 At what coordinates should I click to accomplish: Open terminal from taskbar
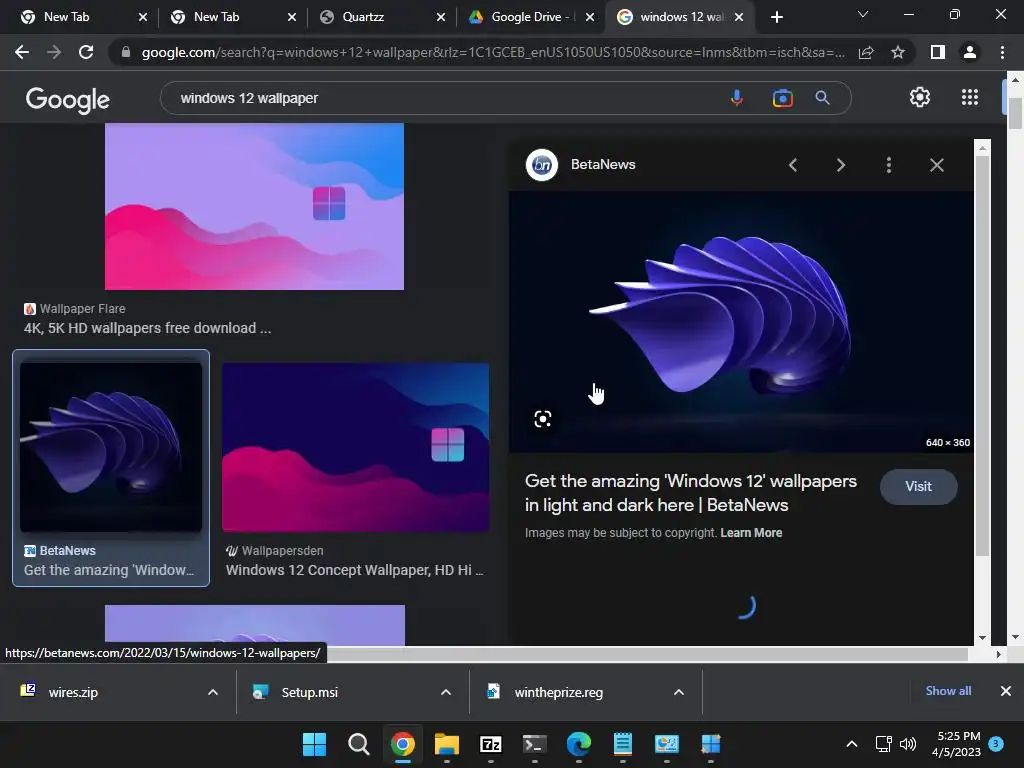[x=535, y=744]
